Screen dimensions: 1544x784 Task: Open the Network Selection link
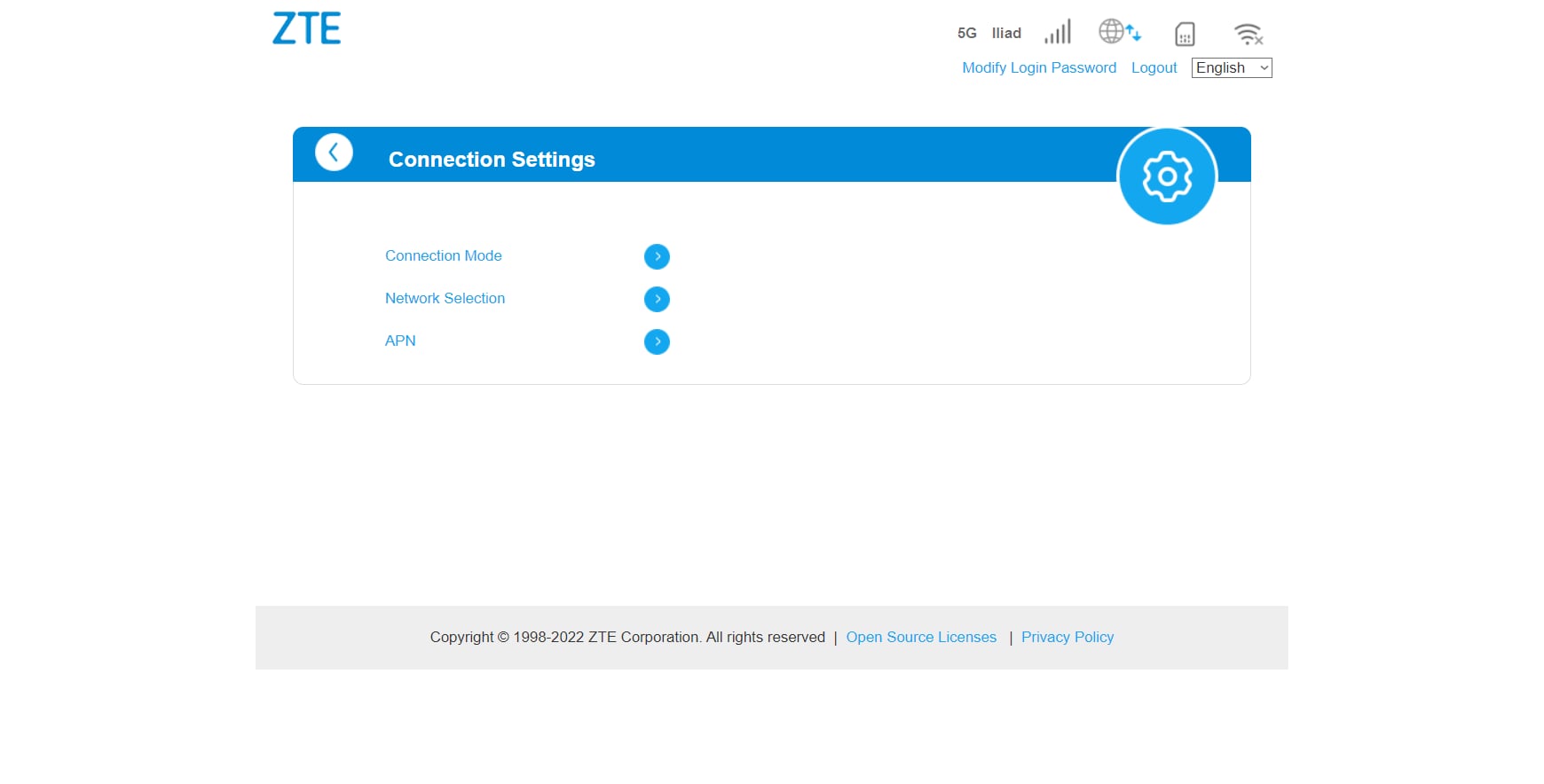click(x=445, y=298)
